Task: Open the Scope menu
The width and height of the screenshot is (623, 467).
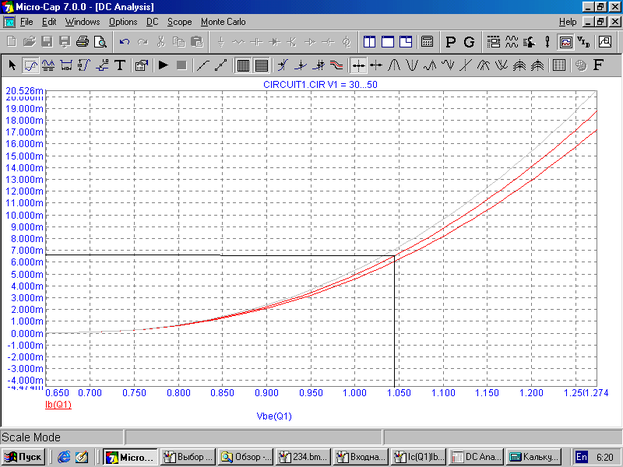Action: [180, 21]
